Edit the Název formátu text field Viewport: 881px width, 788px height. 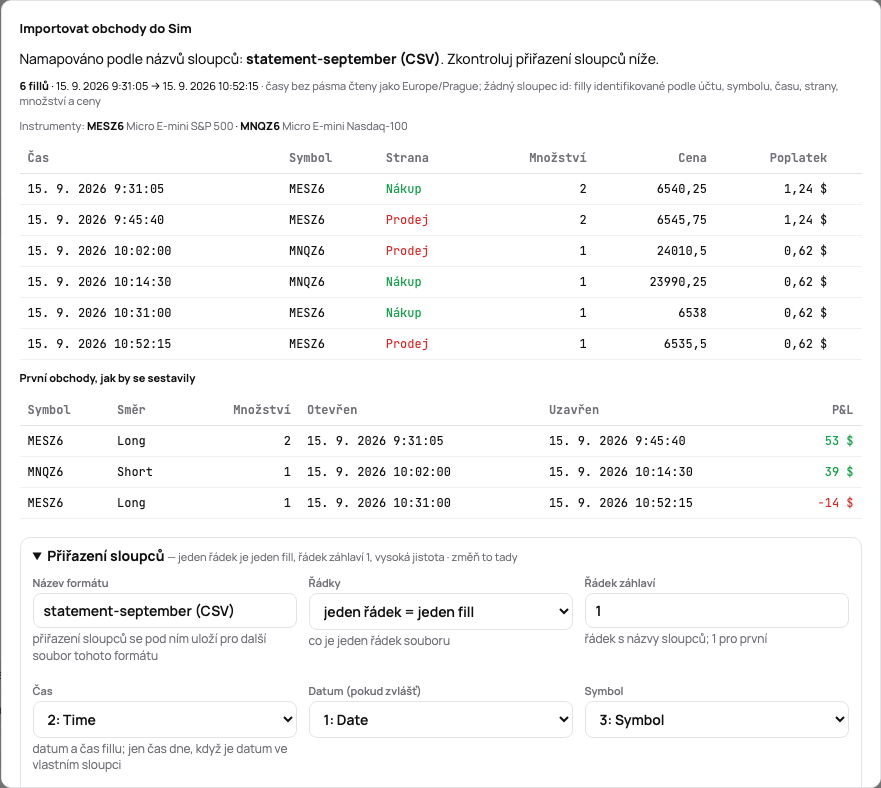(x=165, y=611)
